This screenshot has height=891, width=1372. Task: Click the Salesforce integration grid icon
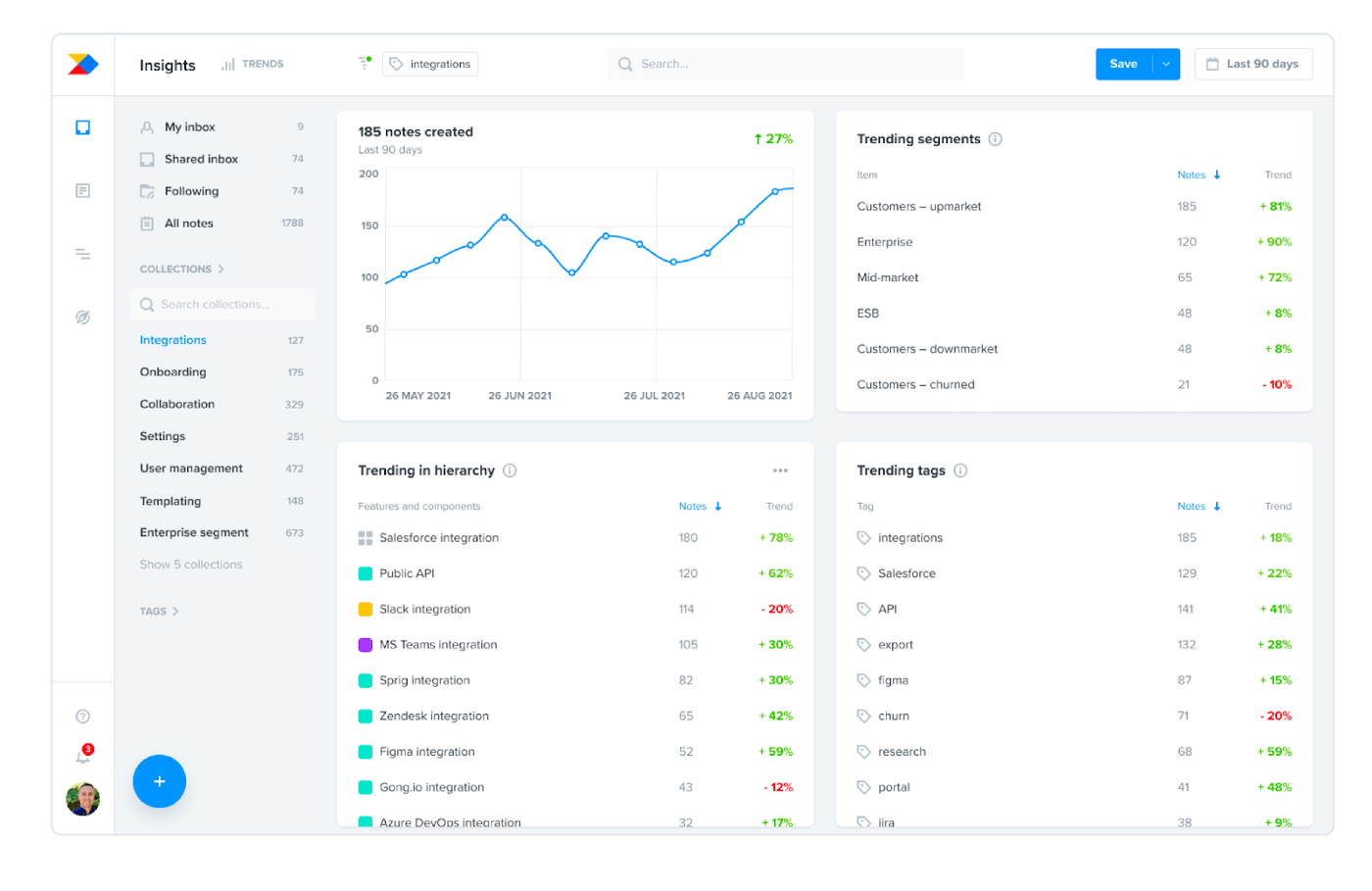(366, 538)
